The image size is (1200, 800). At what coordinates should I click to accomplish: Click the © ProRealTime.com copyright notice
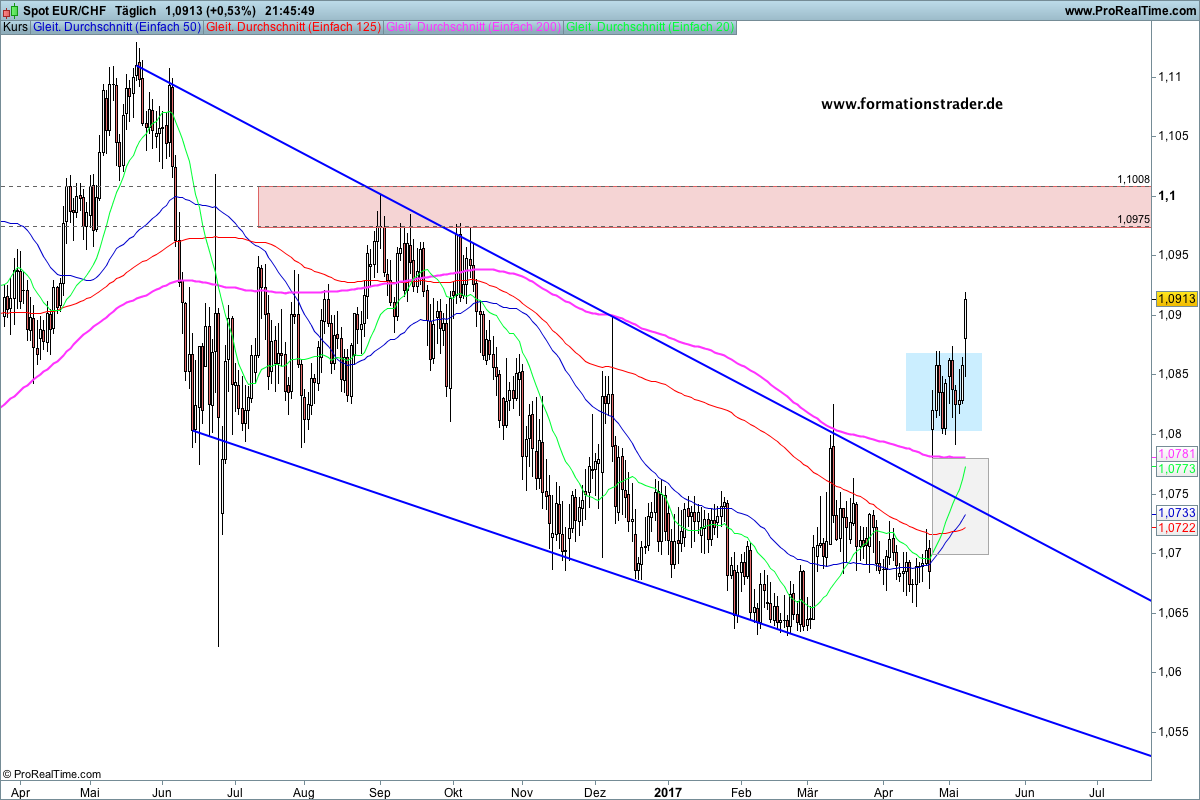[52, 774]
